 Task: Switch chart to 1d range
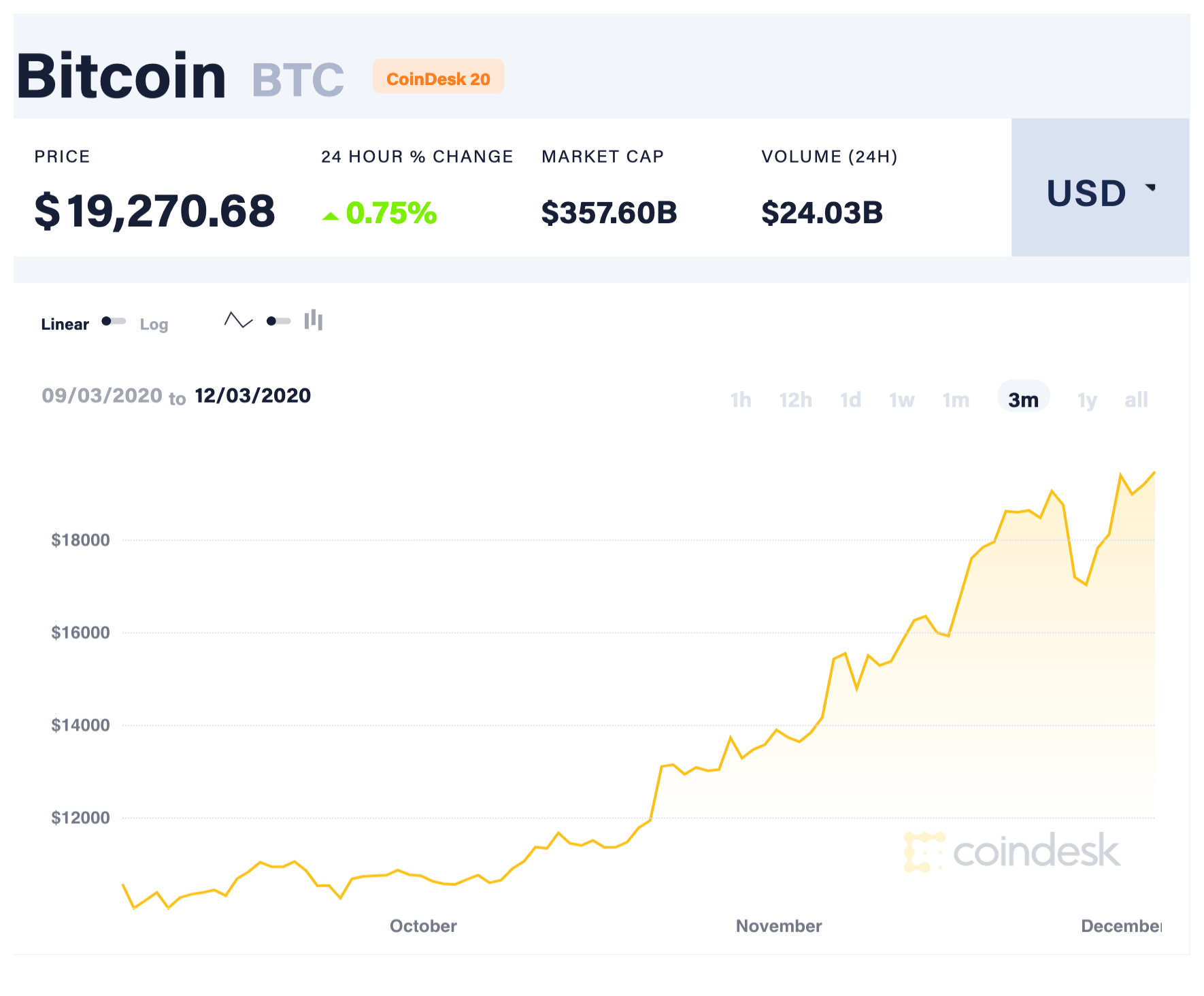(x=850, y=399)
